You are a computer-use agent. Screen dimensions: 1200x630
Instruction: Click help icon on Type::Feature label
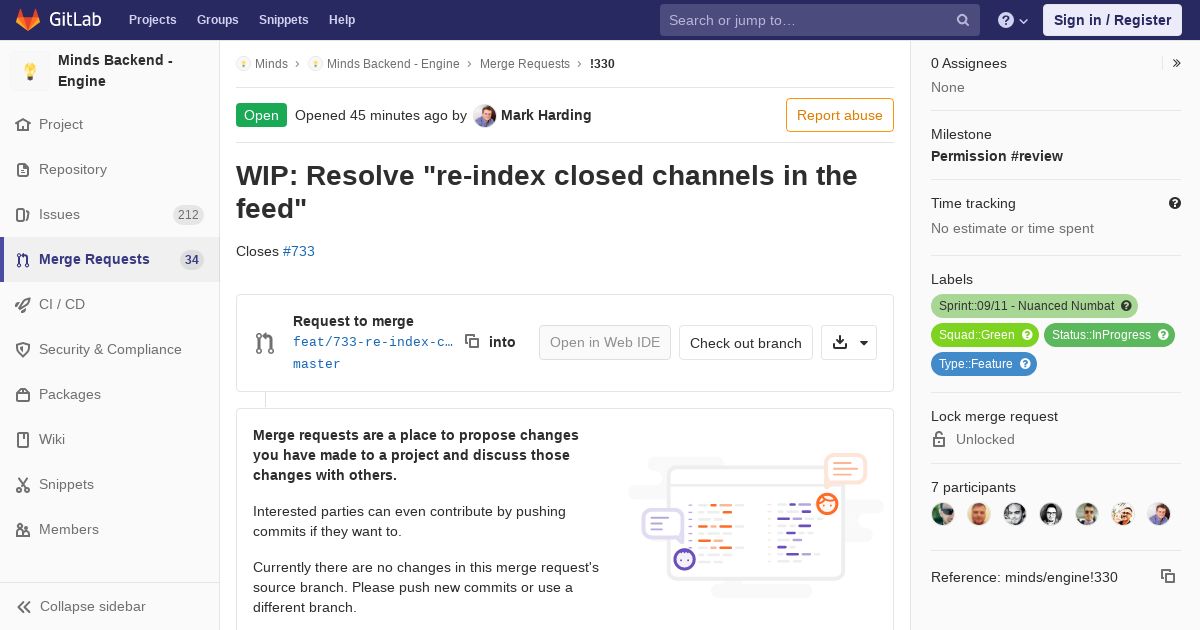pyautogui.click(x=1025, y=364)
